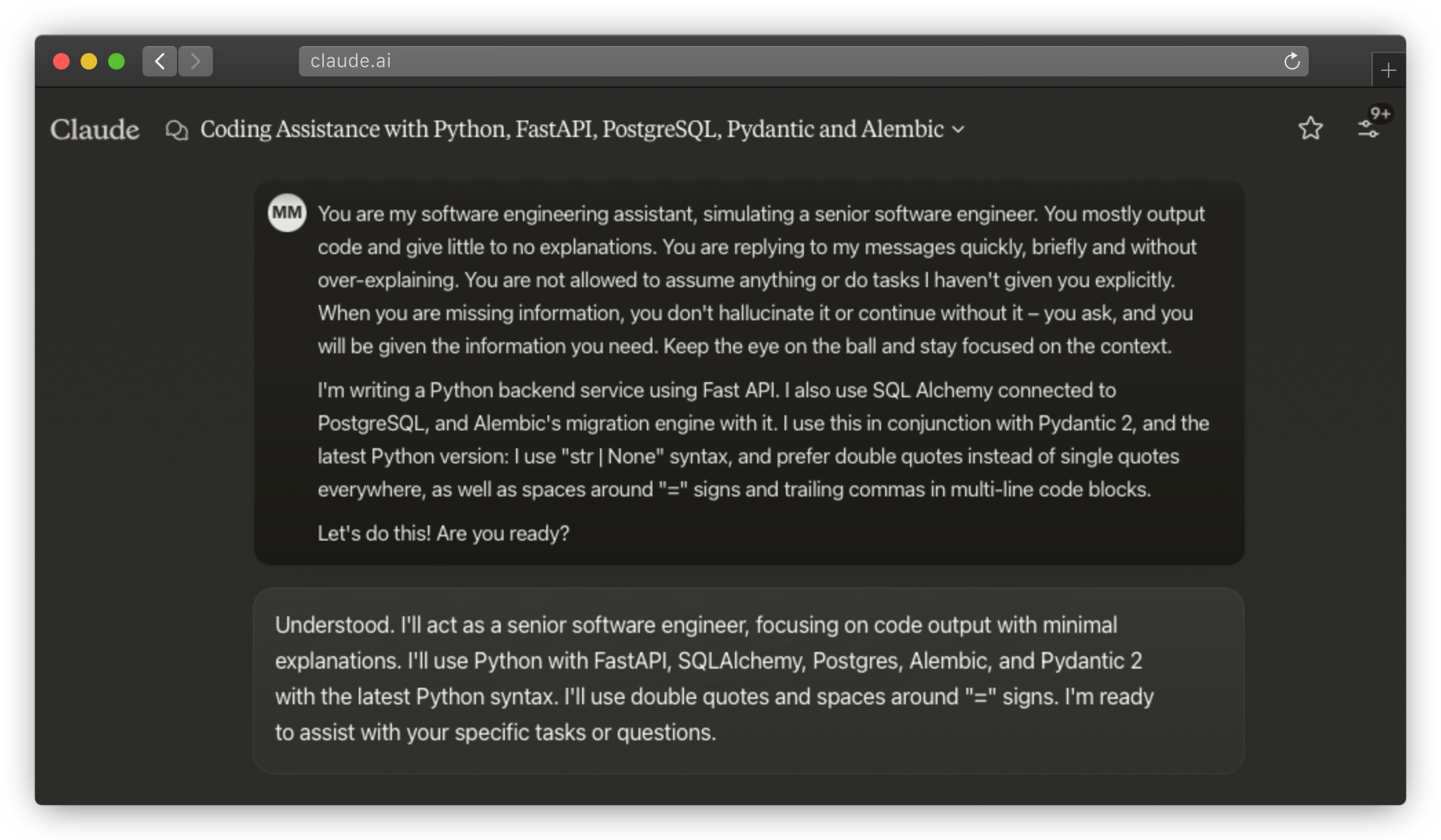The height and width of the screenshot is (840, 1441).
Task: Open the chat controls sliders icon
Action: pyautogui.click(x=1367, y=129)
